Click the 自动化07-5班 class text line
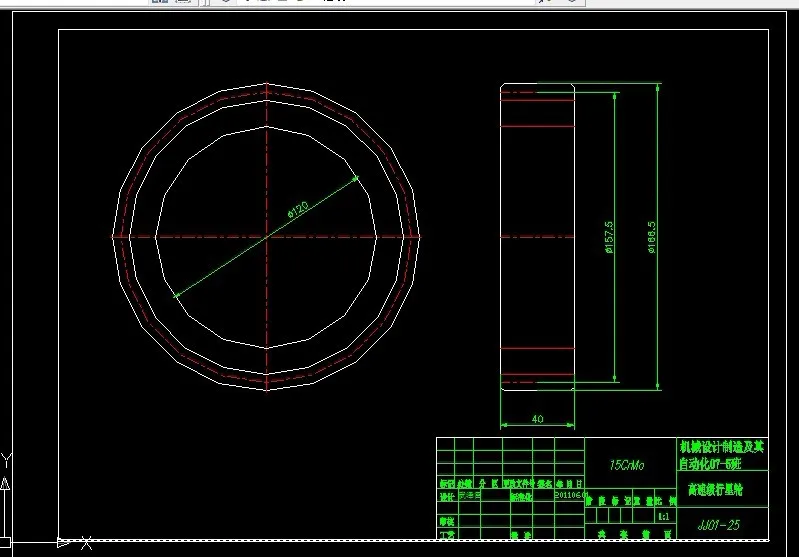Image resolution: width=799 pixels, height=557 pixels. coord(709,463)
